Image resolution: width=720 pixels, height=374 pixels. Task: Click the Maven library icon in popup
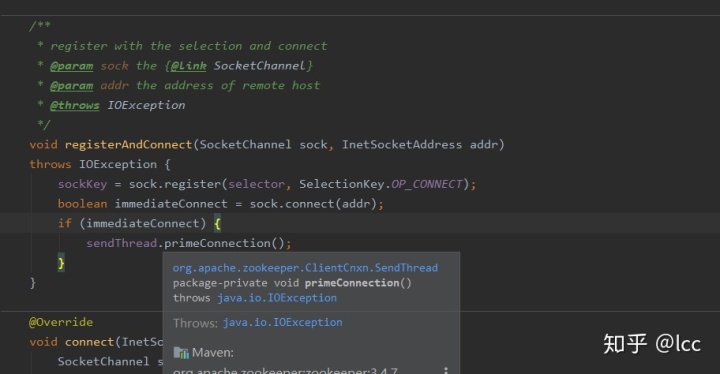pyautogui.click(x=181, y=353)
